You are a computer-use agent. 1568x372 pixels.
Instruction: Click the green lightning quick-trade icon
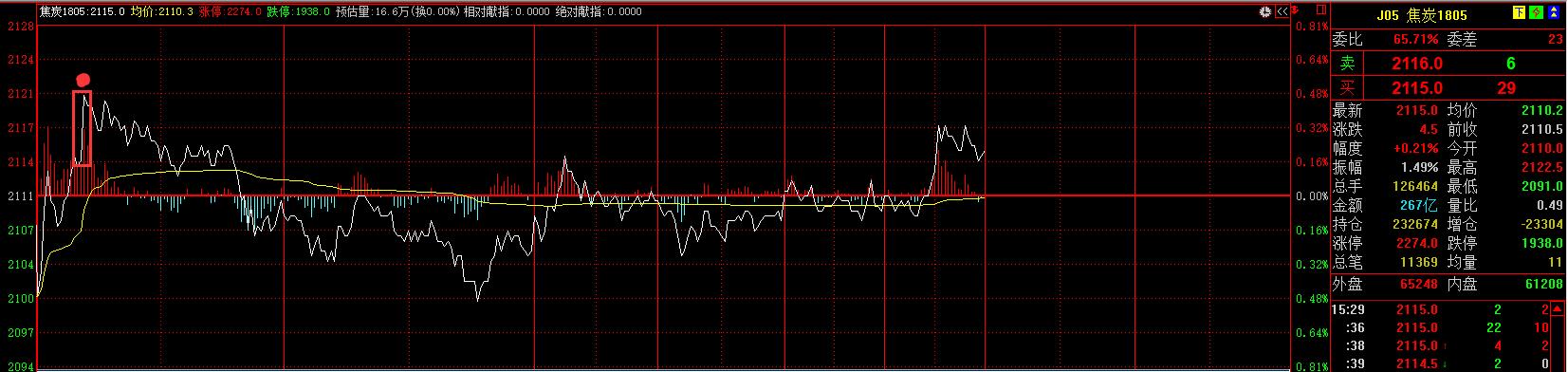1536,12
